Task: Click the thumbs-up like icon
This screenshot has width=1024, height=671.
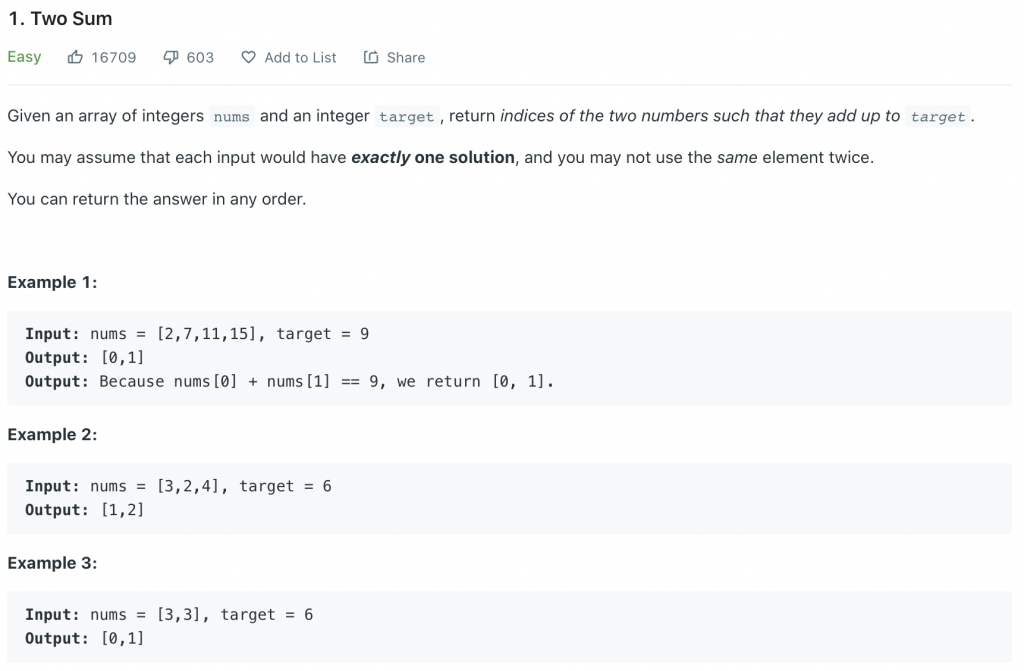Action: (75, 58)
